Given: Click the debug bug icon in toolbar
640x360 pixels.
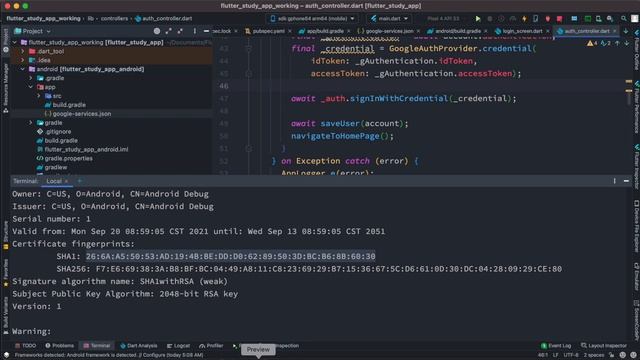Looking at the screenshot, I should (x=490, y=19).
